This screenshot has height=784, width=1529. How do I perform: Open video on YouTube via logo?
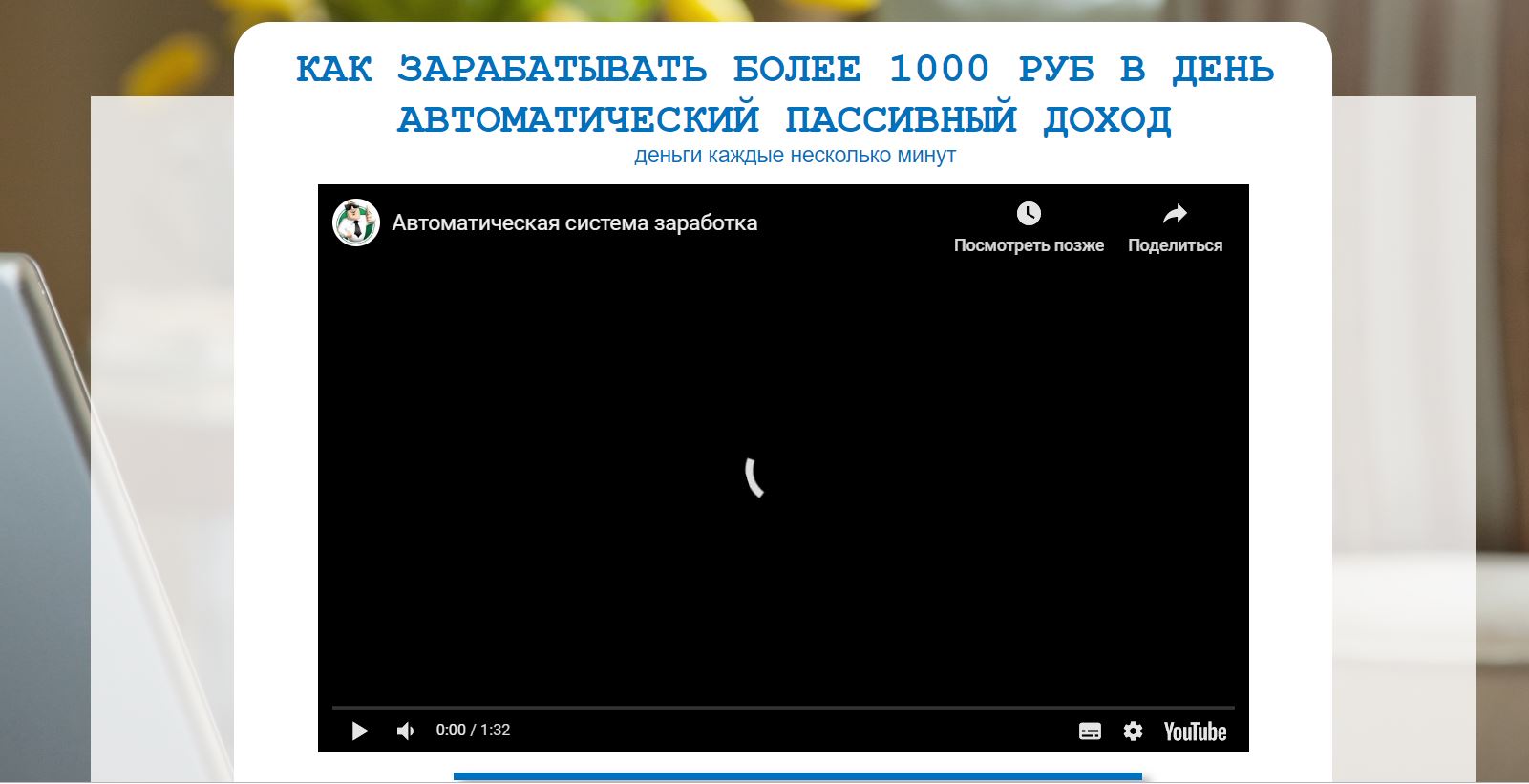pyautogui.click(x=1195, y=731)
